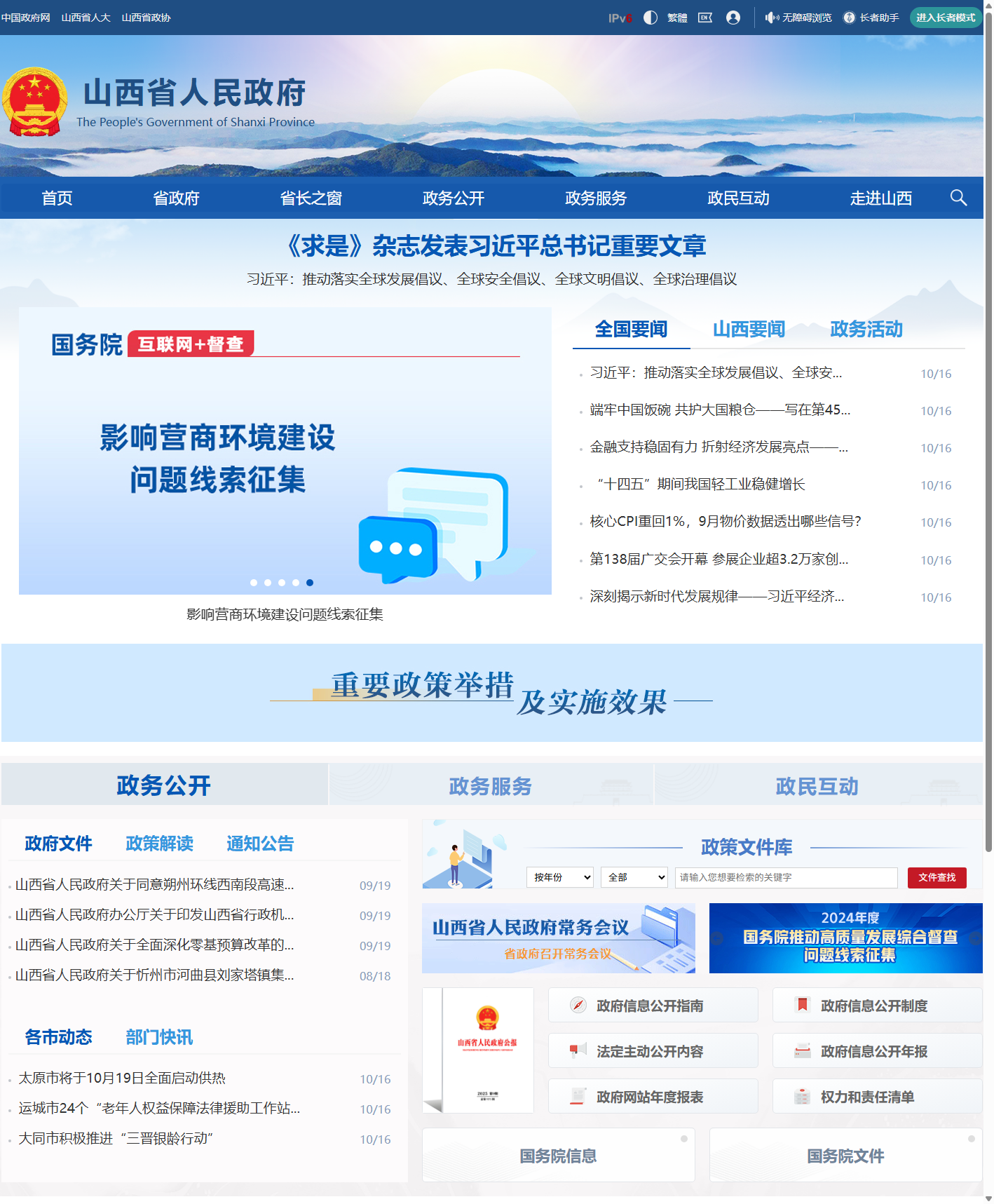Screen dimensions: 994x1204
Task: Switch to the 政务活动 news tab
Action: click(866, 329)
